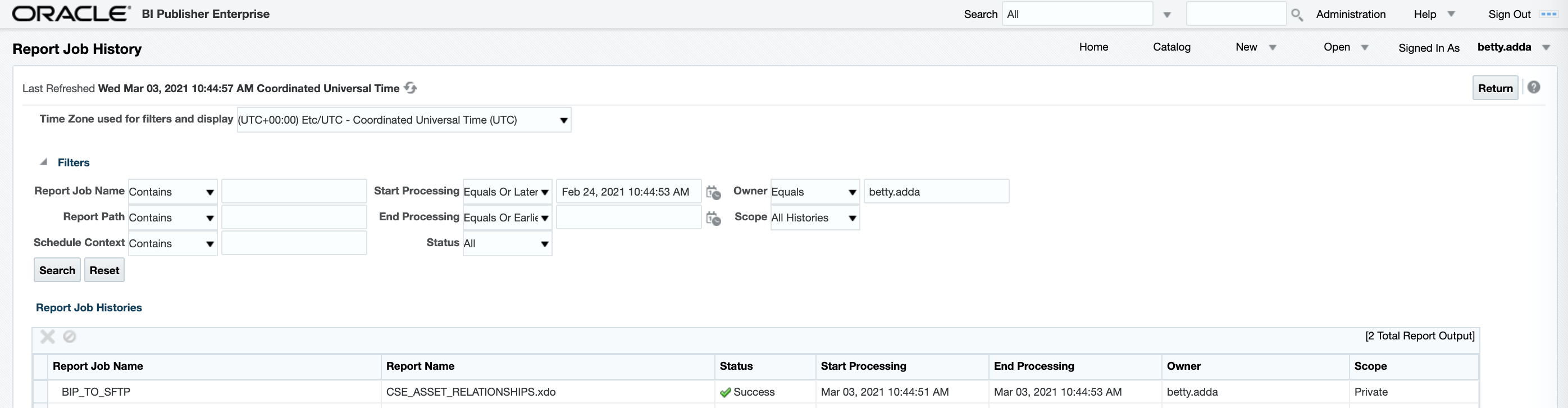Click the Report Job Name text field
Screen dimensions: 1568x408
(294, 192)
